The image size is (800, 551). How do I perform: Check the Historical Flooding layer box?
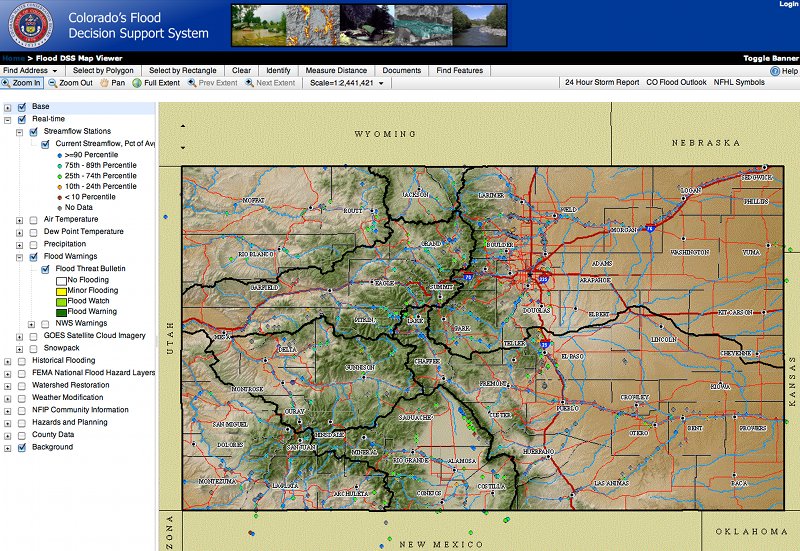coord(22,360)
